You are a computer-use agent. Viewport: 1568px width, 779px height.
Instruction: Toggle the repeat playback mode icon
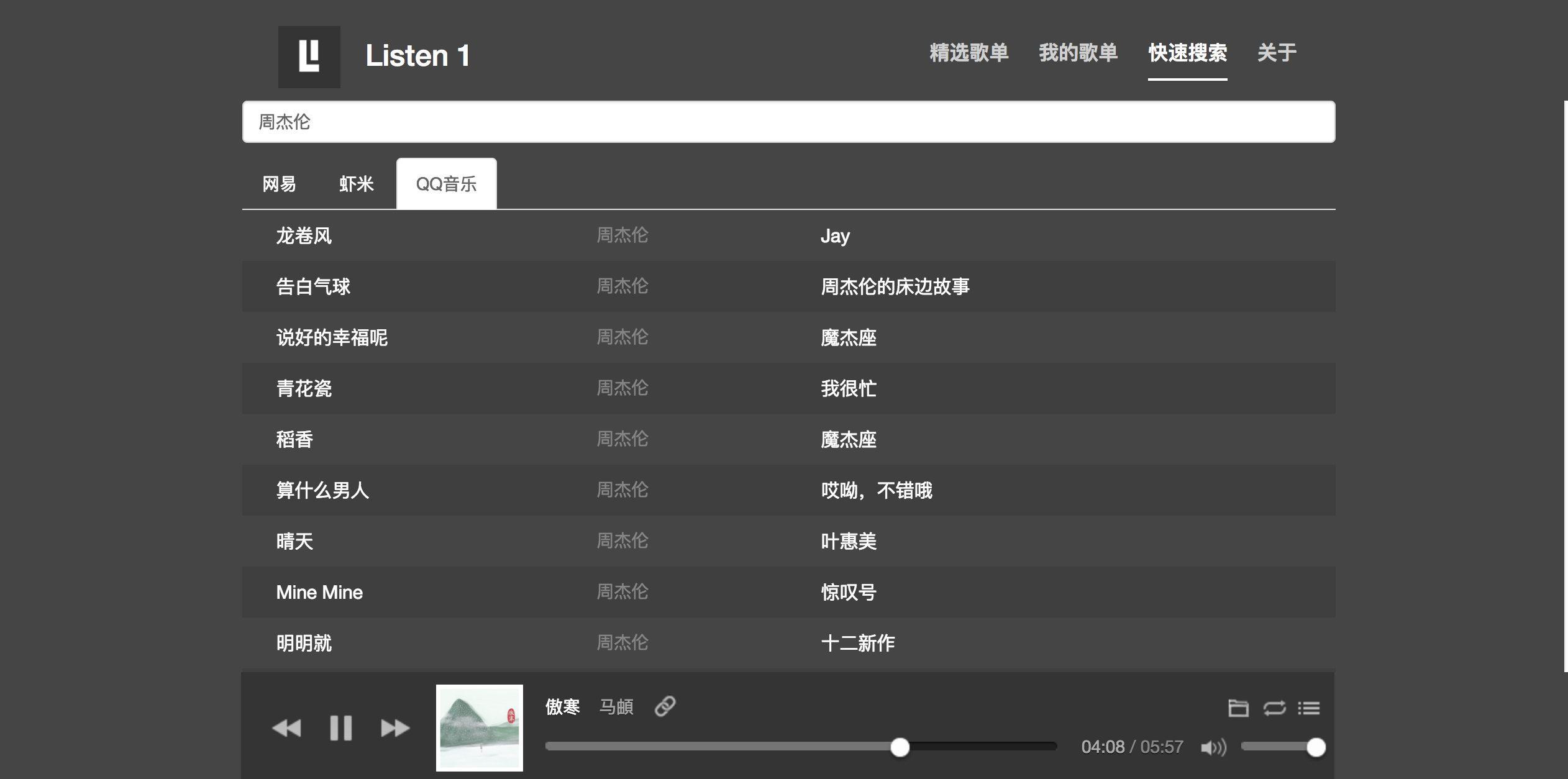(x=1274, y=708)
